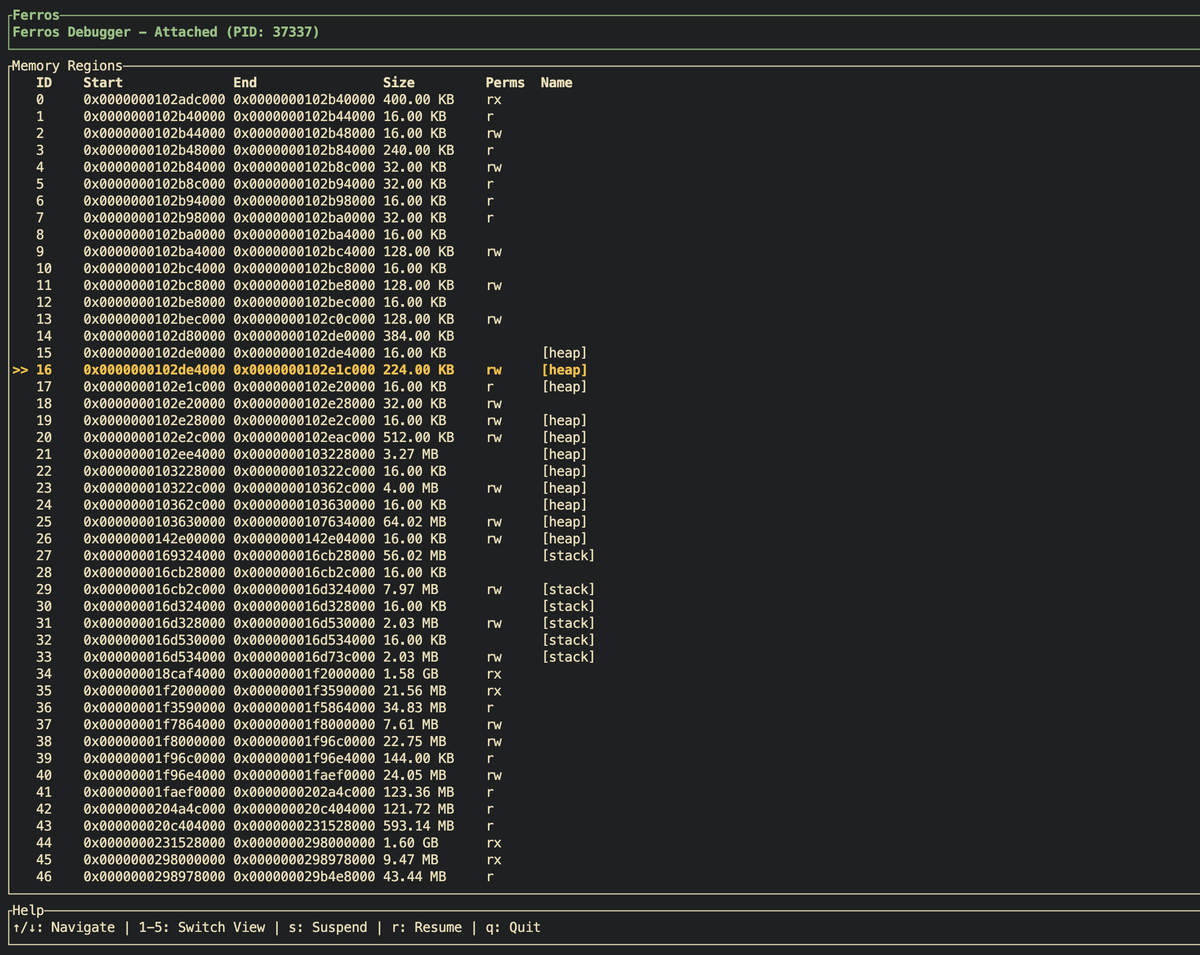Select start address 0x0000000102adc000 in row 0

[154, 100]
